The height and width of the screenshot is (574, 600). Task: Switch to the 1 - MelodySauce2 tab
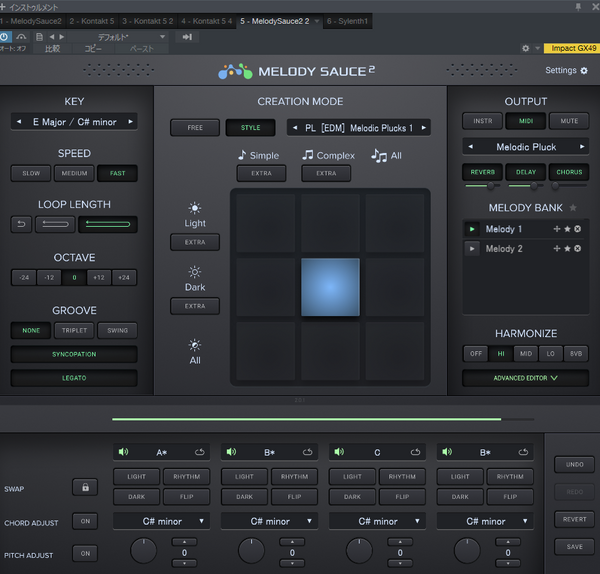point(32,21)
